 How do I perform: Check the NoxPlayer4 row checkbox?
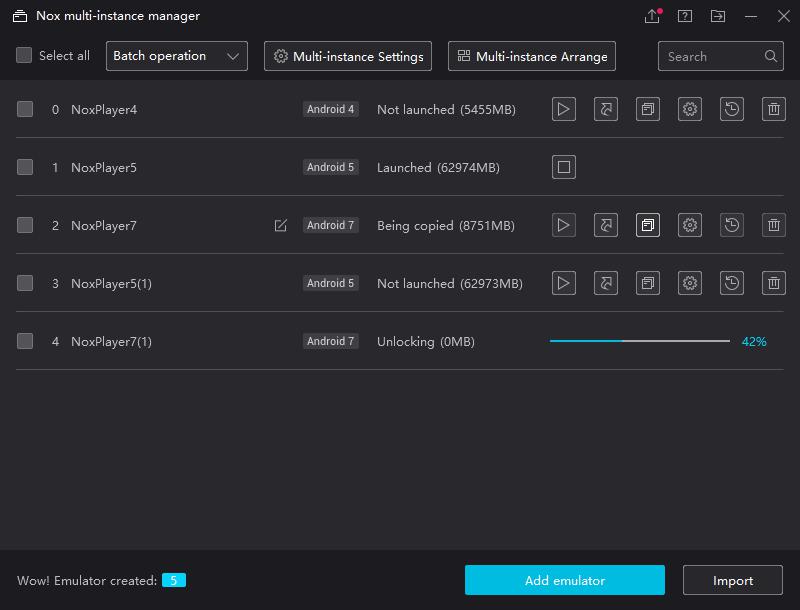click(x=25, y=109)
